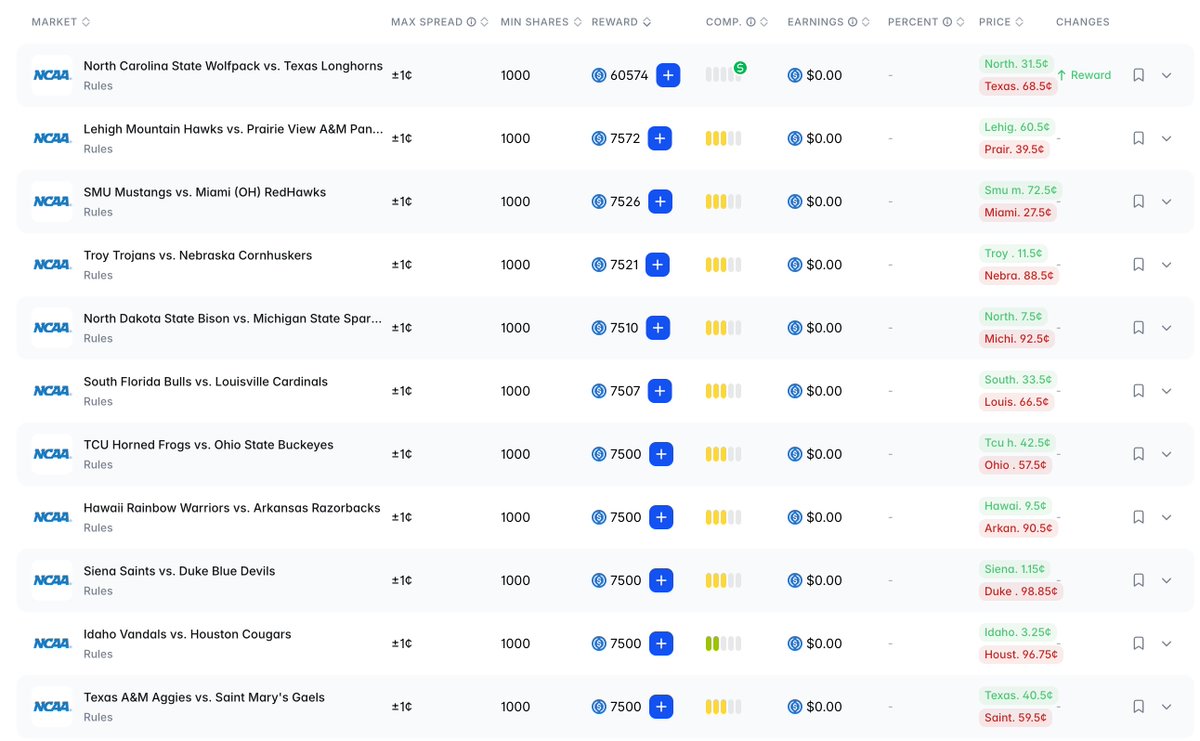1200x741 pixels.
Task: Click plus button for North Carolina State reward
Action: point(668,75)
